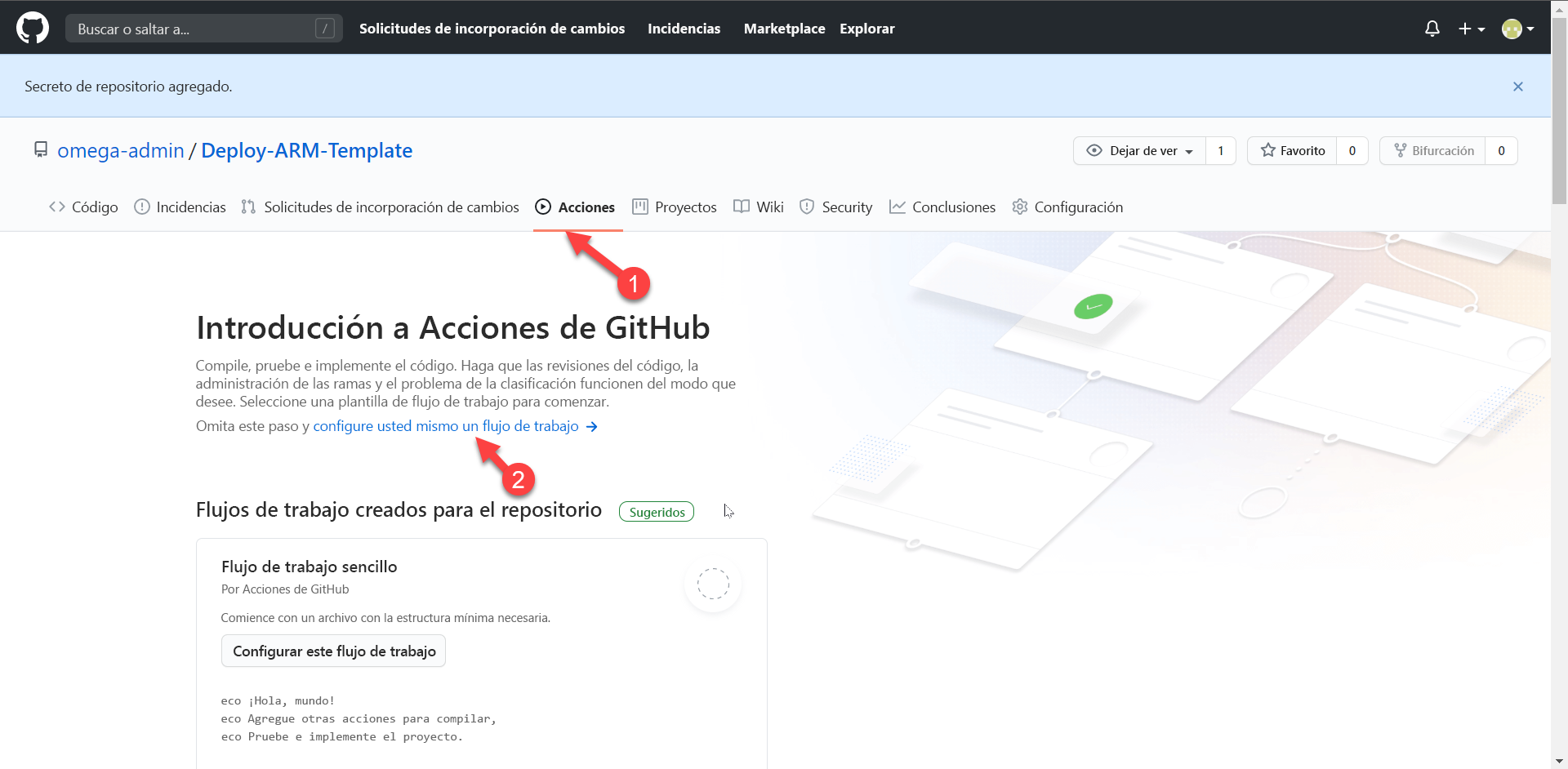
Task: Open the plus create-new menu
Action: tap(1472, 29)
